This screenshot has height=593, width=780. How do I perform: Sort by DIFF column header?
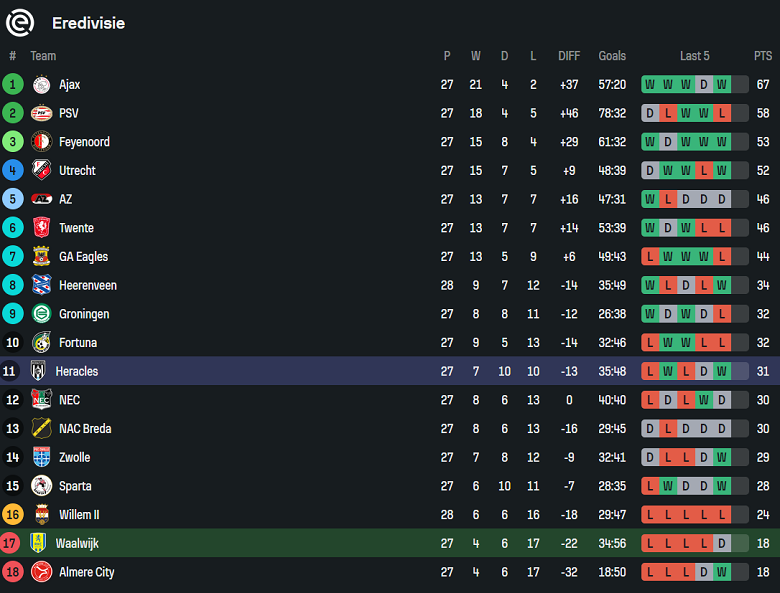569,56
